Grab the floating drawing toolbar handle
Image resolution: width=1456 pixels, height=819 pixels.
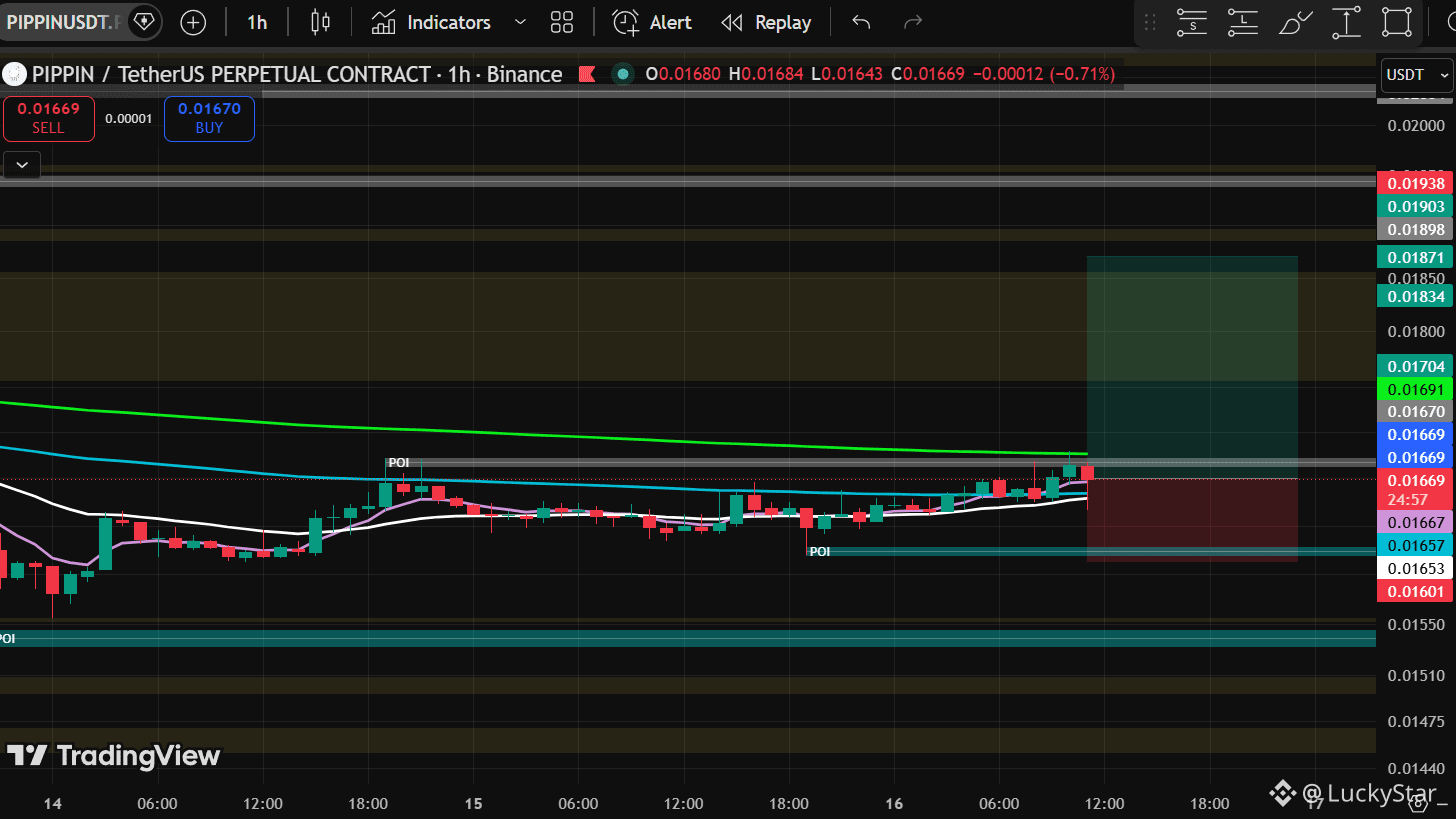1150,22
